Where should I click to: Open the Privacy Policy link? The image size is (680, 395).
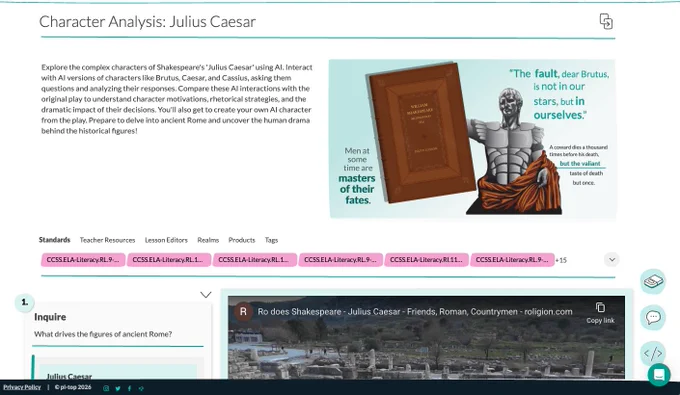click(22, 387)
